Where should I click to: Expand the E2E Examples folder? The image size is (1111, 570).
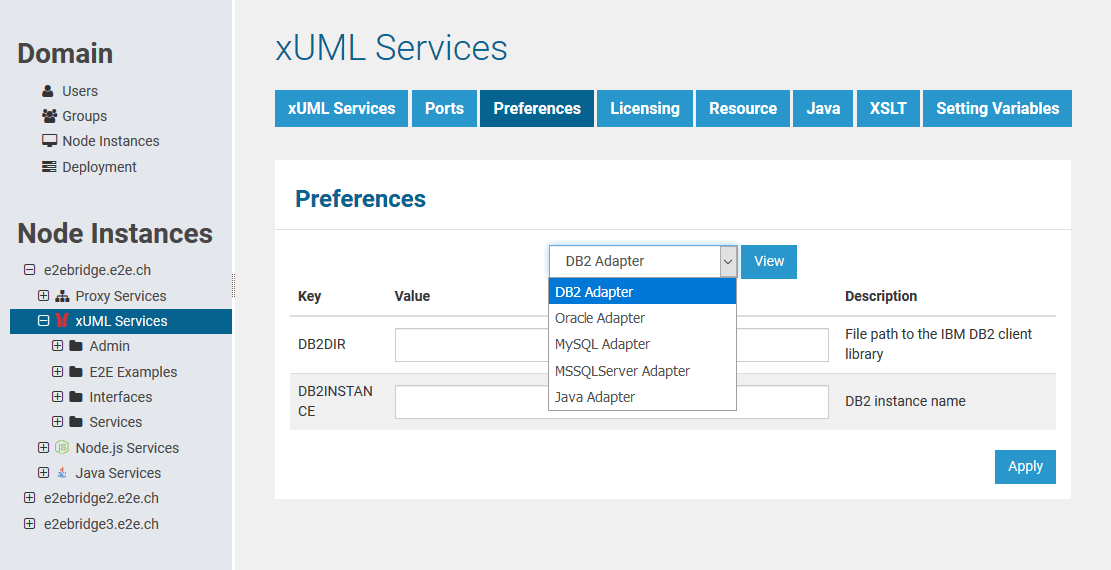pos(57,372)
